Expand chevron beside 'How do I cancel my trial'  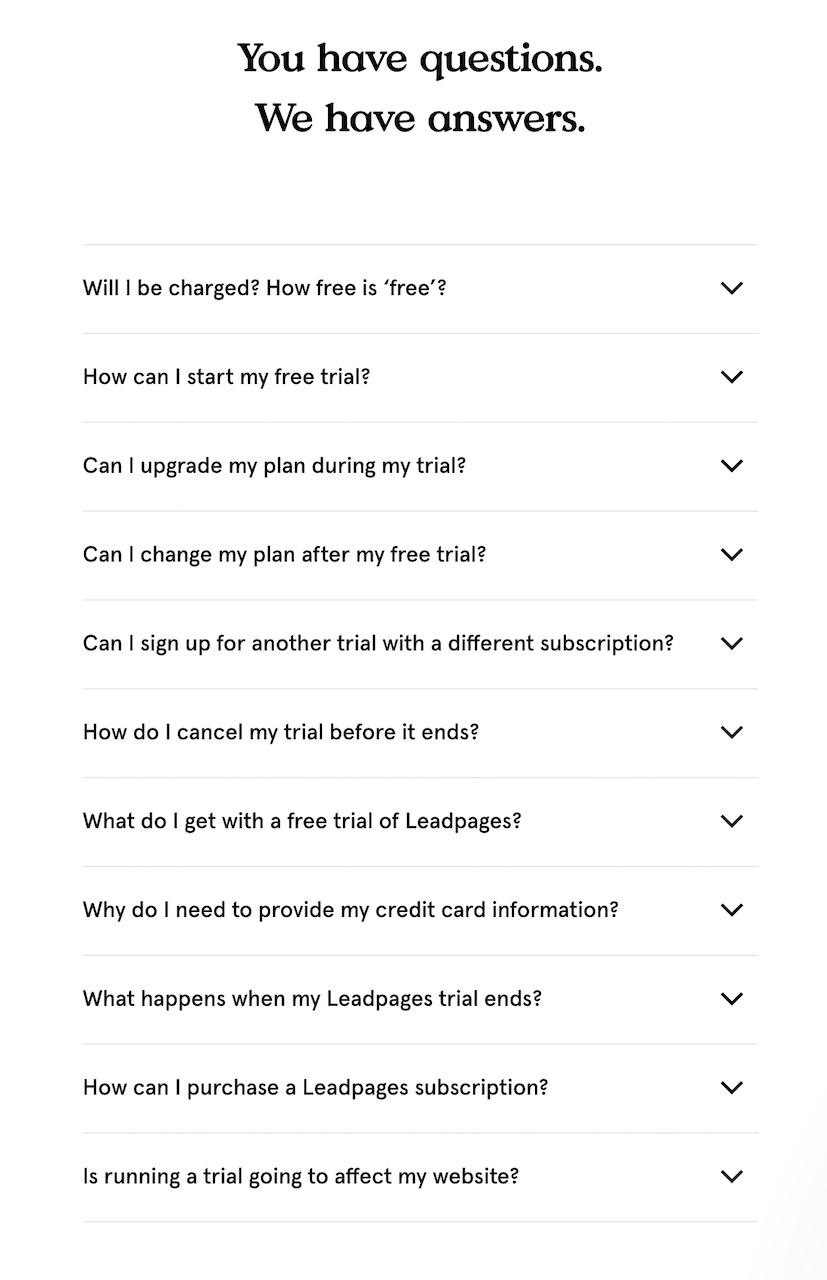click(x=732, y=732)
